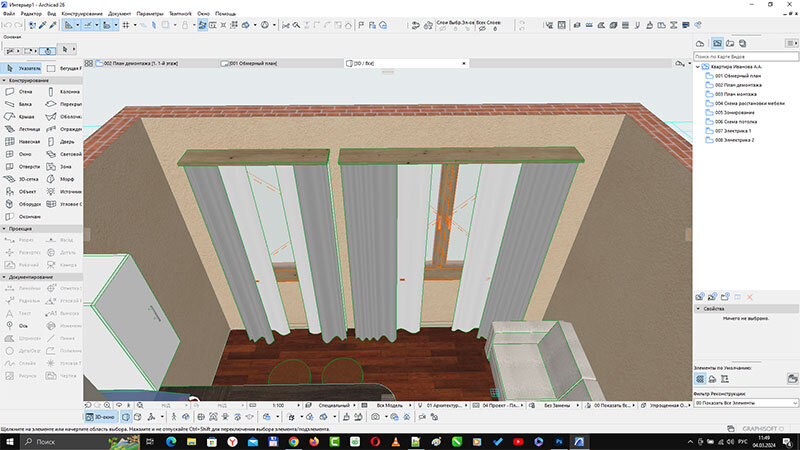Select the Колонна column tool
This screenshot has width=800, height=450.
[63, 92]
